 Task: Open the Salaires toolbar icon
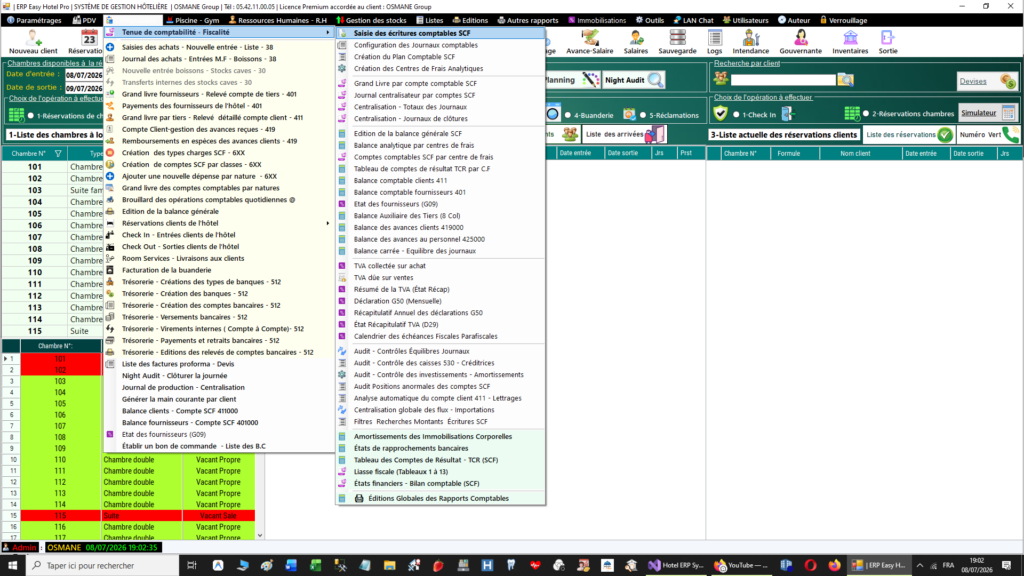pyautogui.click(x=635, y=42)
